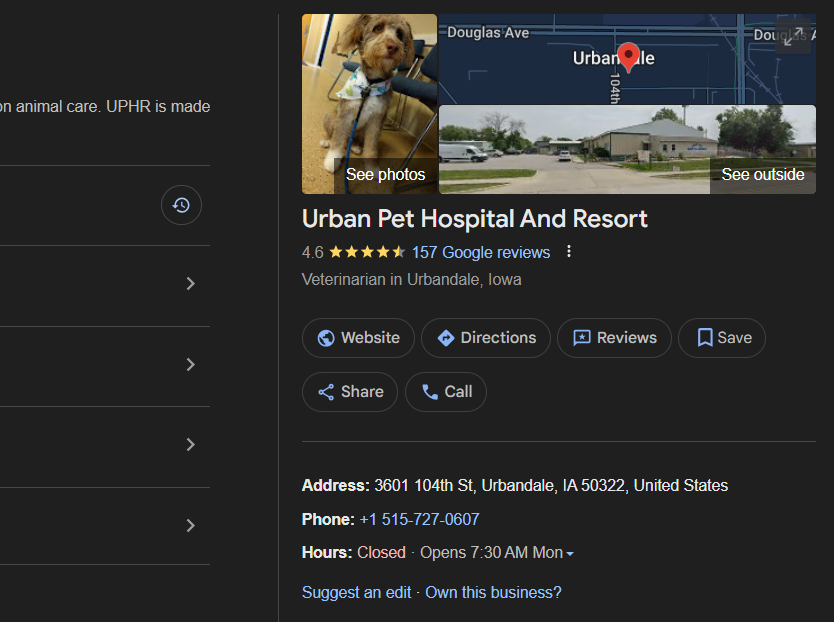
Task: Click the Reviews speech bubble icon
Action: pyautogui.click(x=585, y=338)
